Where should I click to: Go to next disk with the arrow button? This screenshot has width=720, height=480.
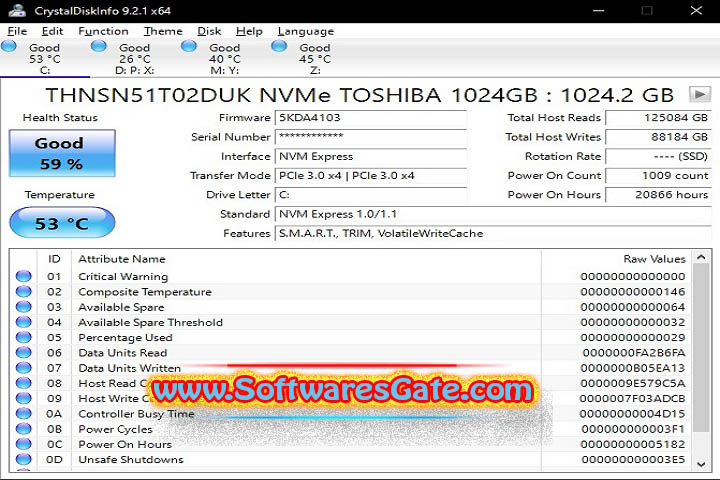point(699,95)
